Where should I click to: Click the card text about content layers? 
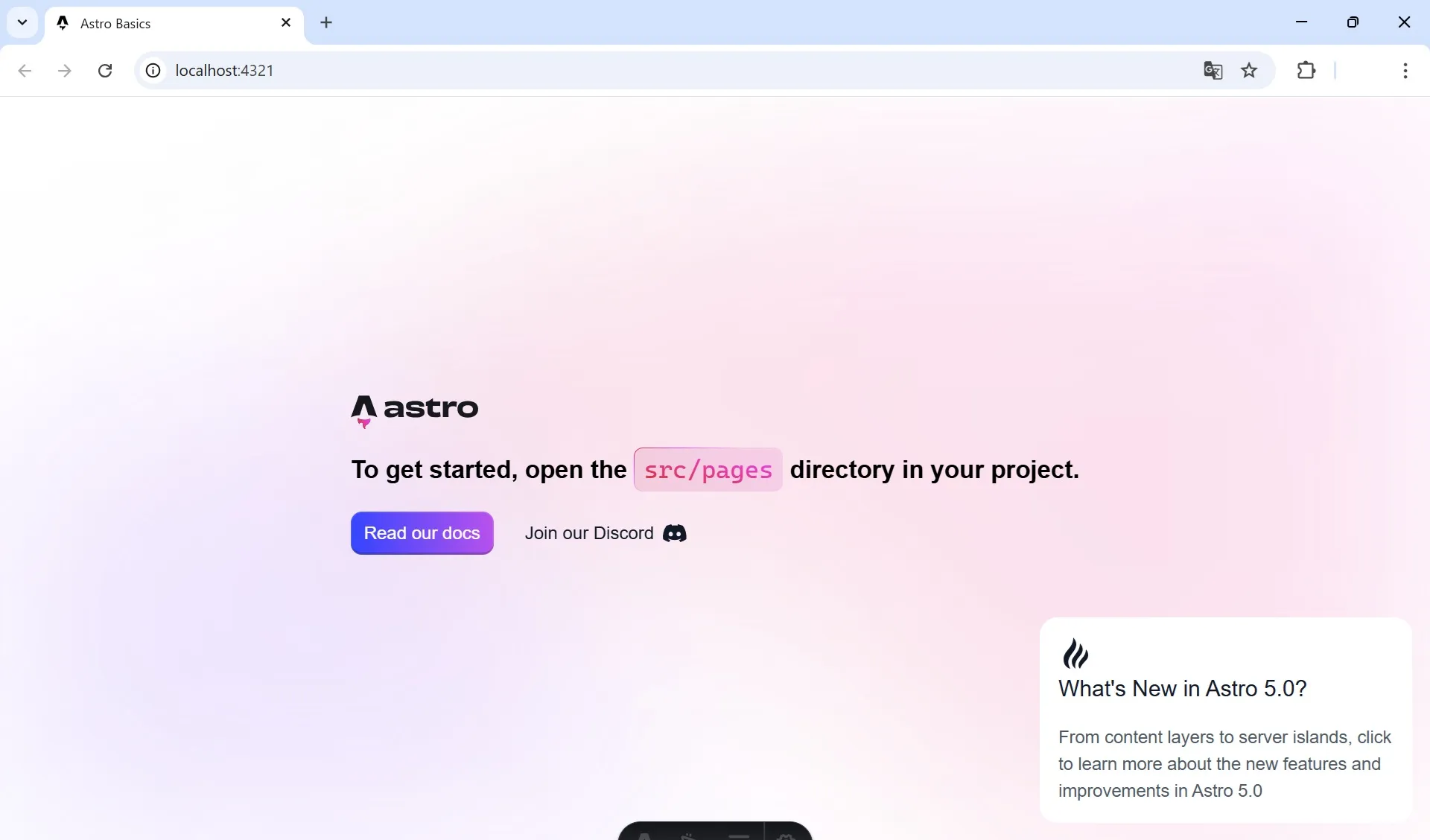(x=1225, y=764)
